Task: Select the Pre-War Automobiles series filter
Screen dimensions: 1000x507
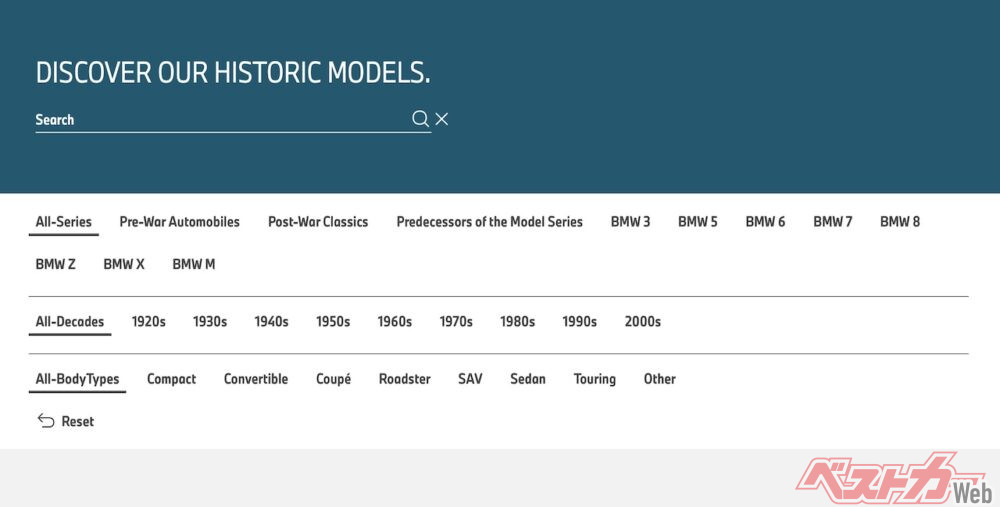Action: (x=179, y=222)
